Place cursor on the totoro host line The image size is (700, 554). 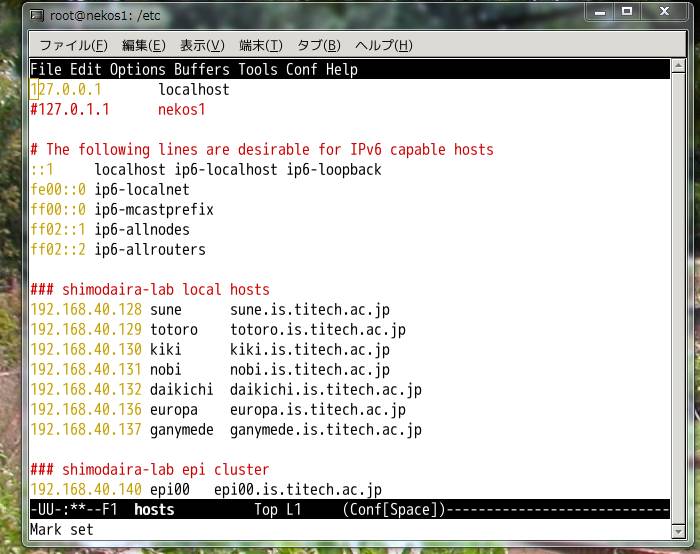click(x=174, y=330)
